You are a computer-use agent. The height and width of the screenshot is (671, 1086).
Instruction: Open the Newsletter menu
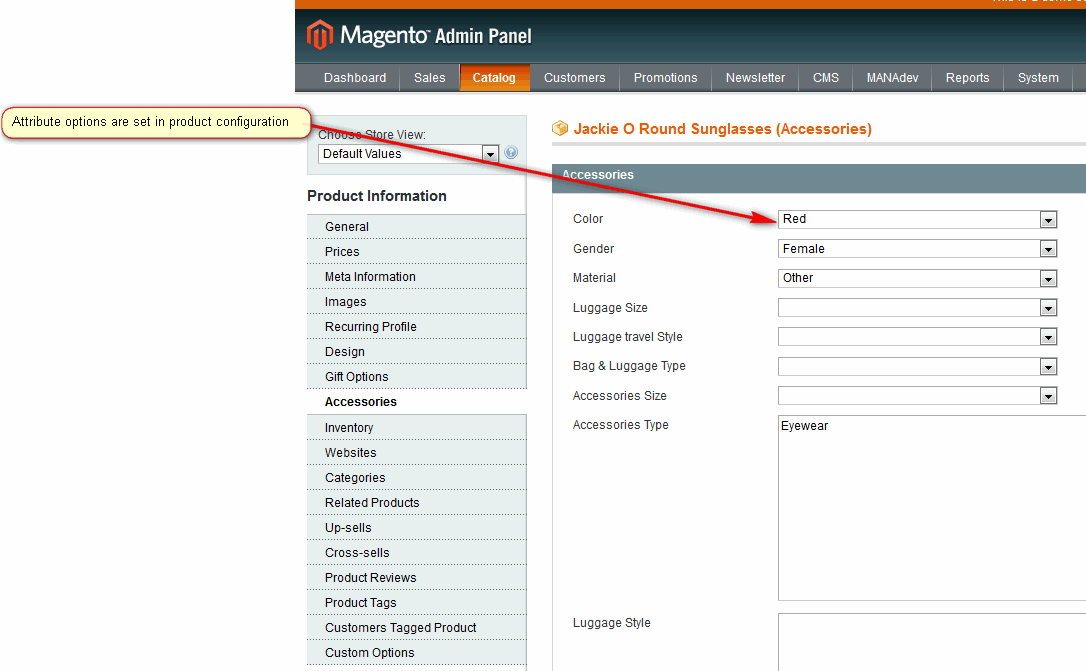coord(755,78)
